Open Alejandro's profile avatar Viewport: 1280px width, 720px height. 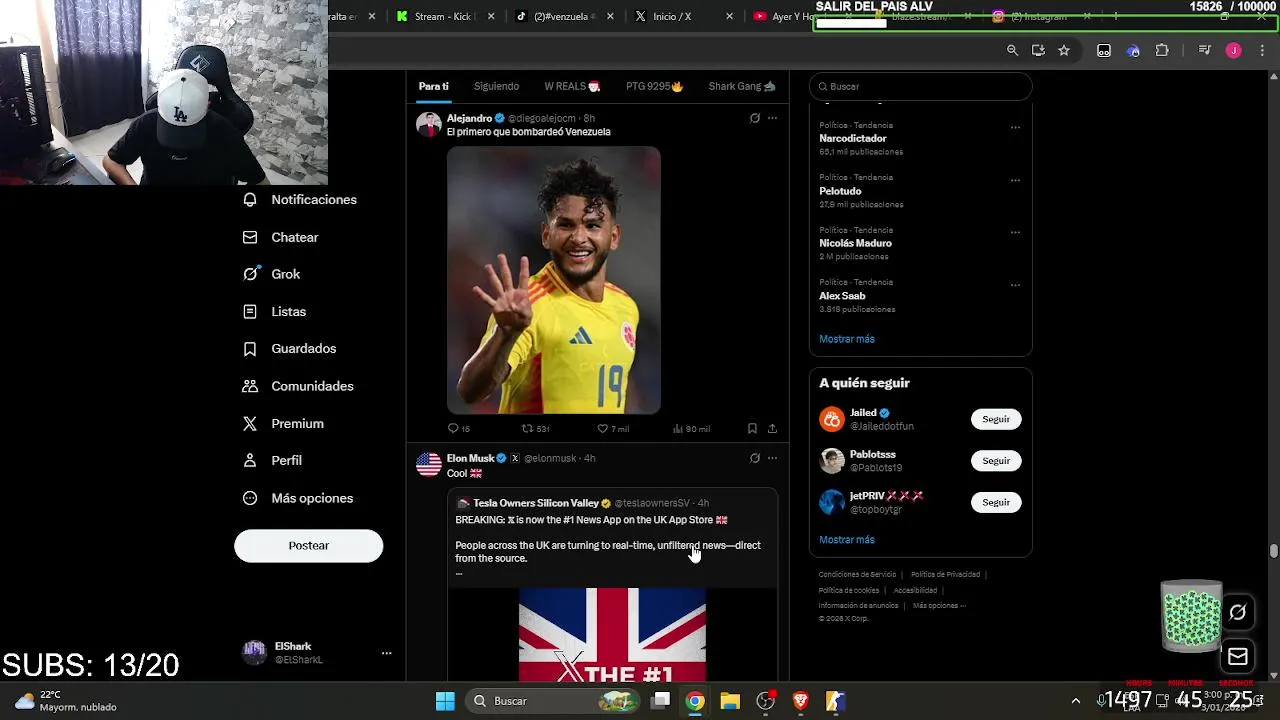point(429,124)
